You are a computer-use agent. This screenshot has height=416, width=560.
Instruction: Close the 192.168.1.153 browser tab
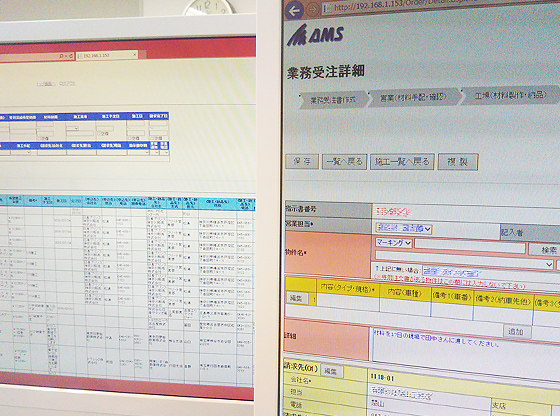click(x=135, y=55)
